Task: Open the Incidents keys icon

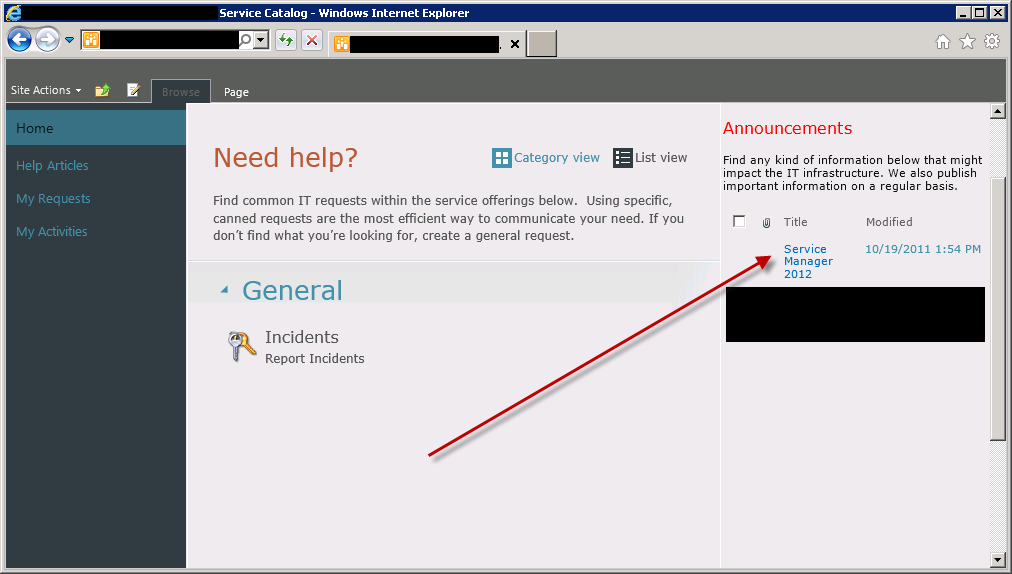Action: [x=242, y=346]
